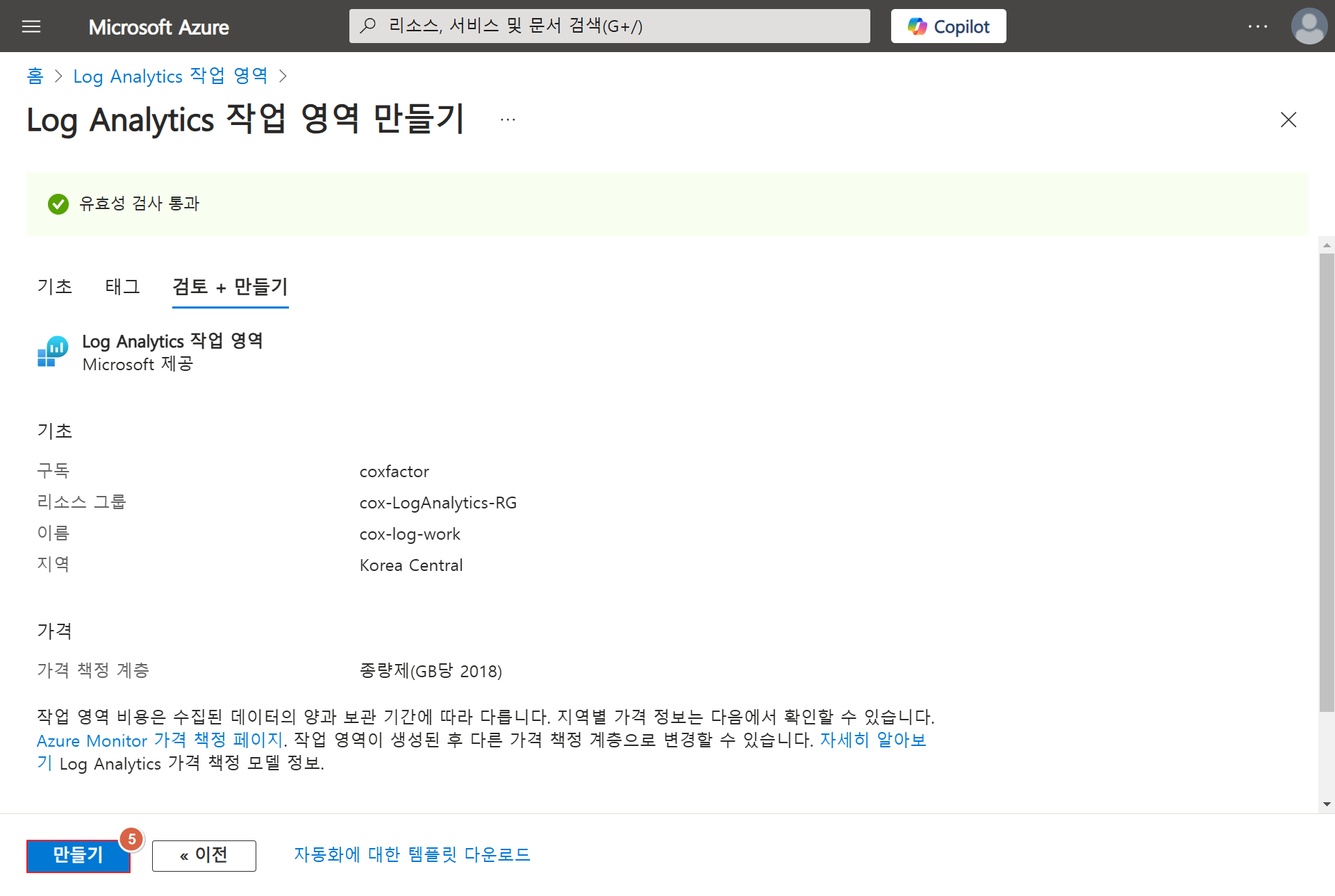Download the automation template link
The image size is (1335, 896).
point(412,854)
